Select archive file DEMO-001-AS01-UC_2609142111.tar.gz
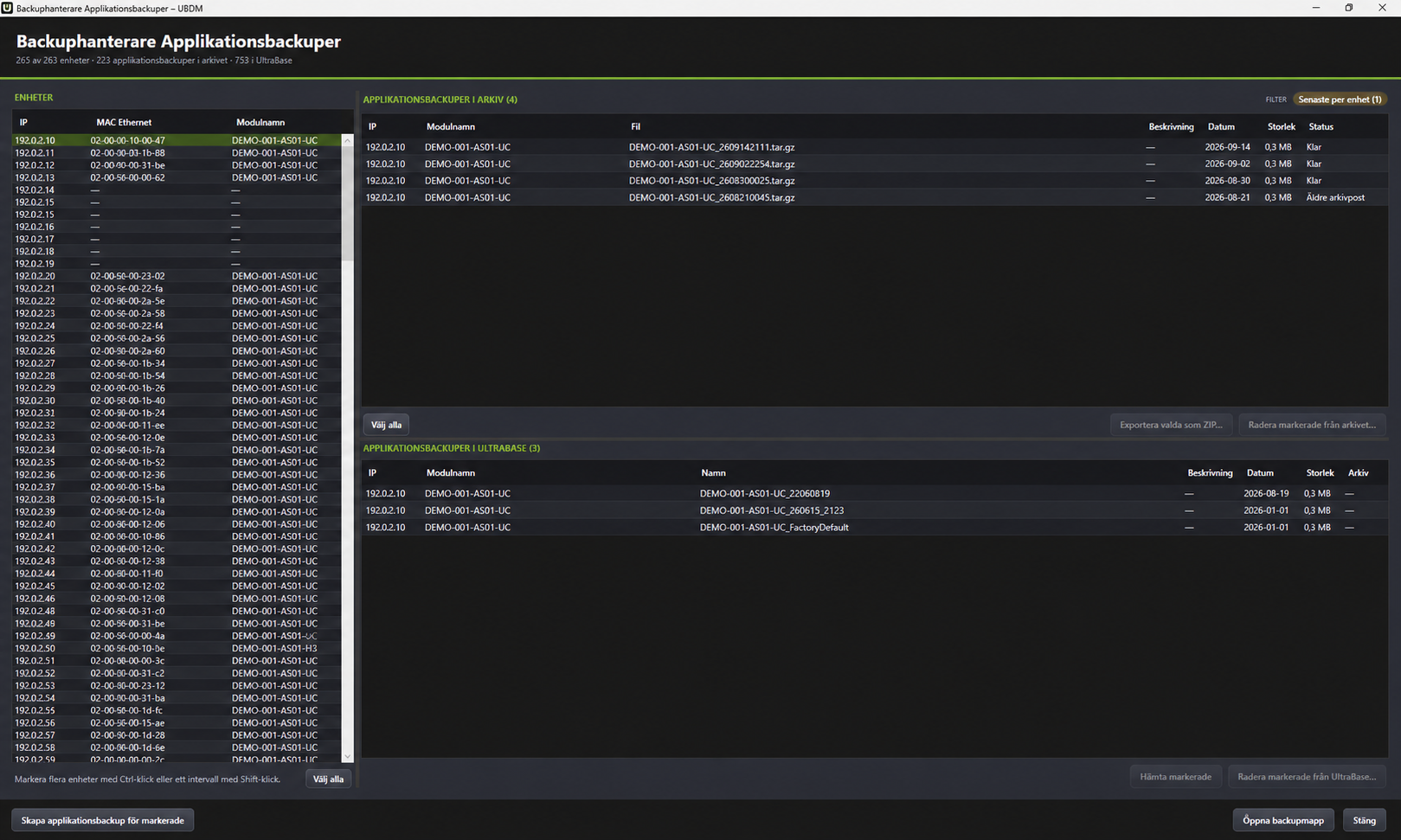 [874, 147]
